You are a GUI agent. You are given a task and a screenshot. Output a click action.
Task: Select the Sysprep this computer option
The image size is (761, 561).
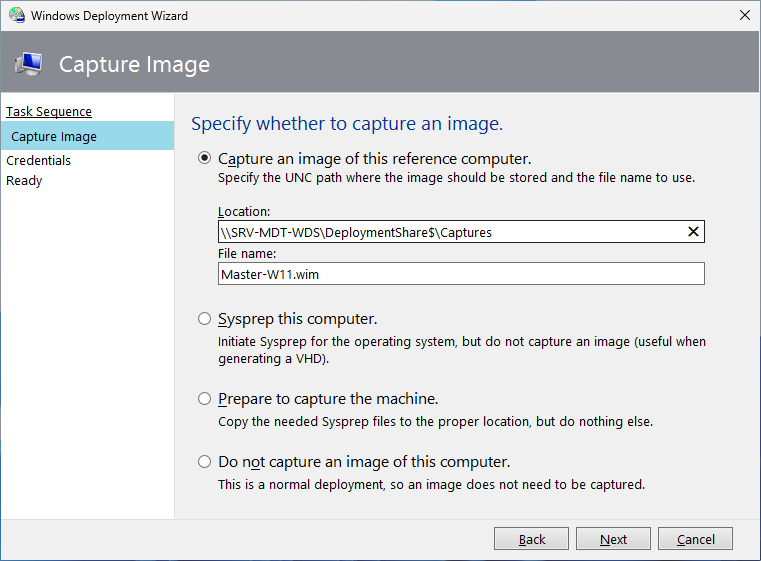click(204, 319)
